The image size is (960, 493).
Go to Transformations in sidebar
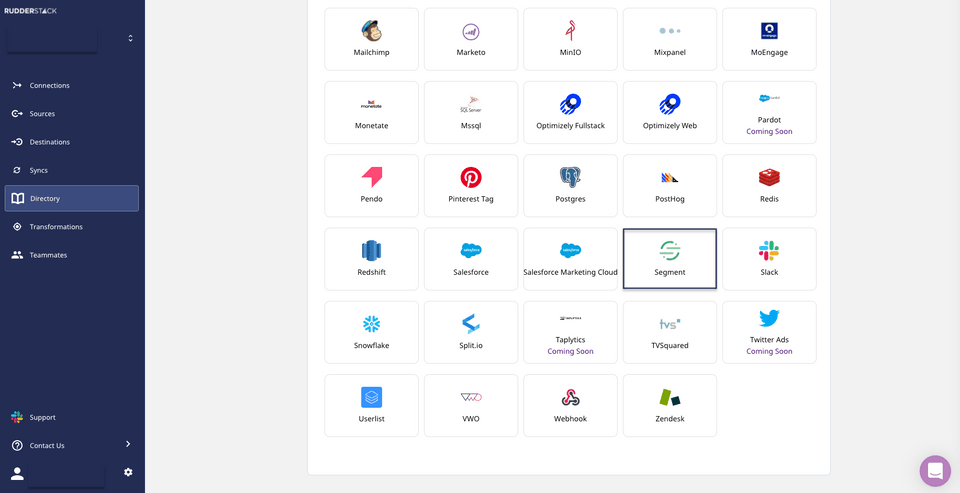pyautogui.click(x=55, y=227)
